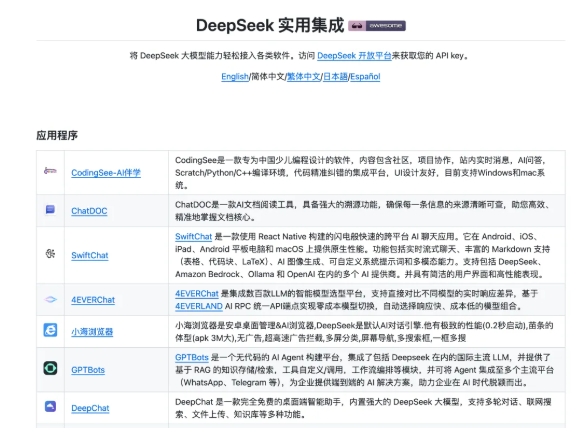The width and height of the screenshot is (588, 441).
Task: Click the CodingSee description text
Action: 361,173
